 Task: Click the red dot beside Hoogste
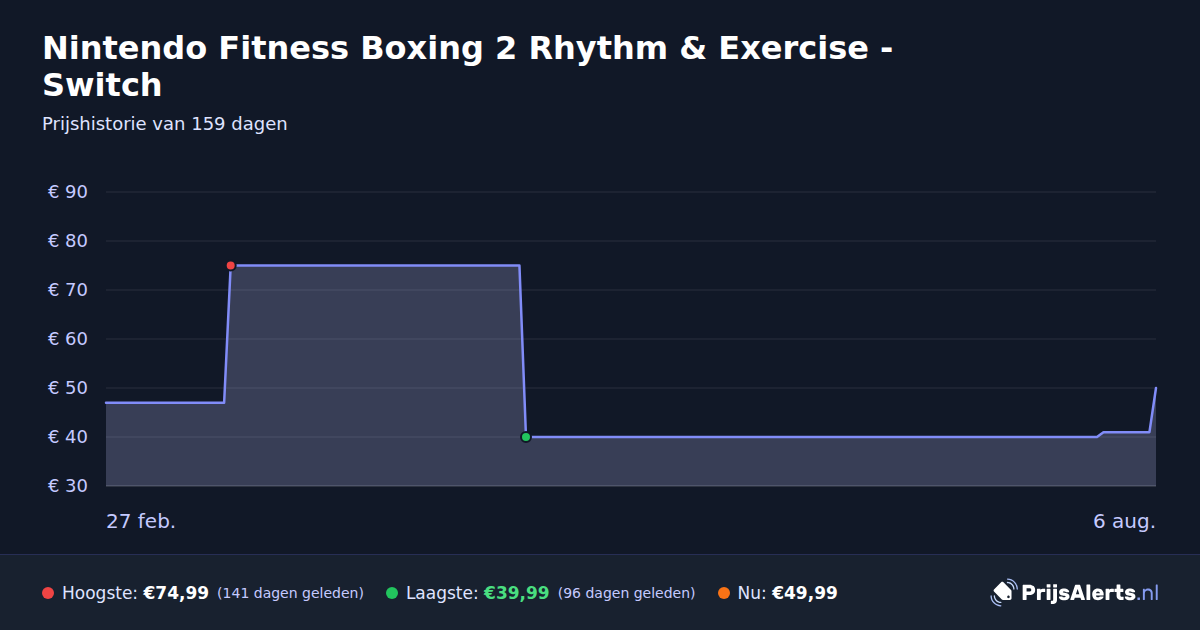48,593
